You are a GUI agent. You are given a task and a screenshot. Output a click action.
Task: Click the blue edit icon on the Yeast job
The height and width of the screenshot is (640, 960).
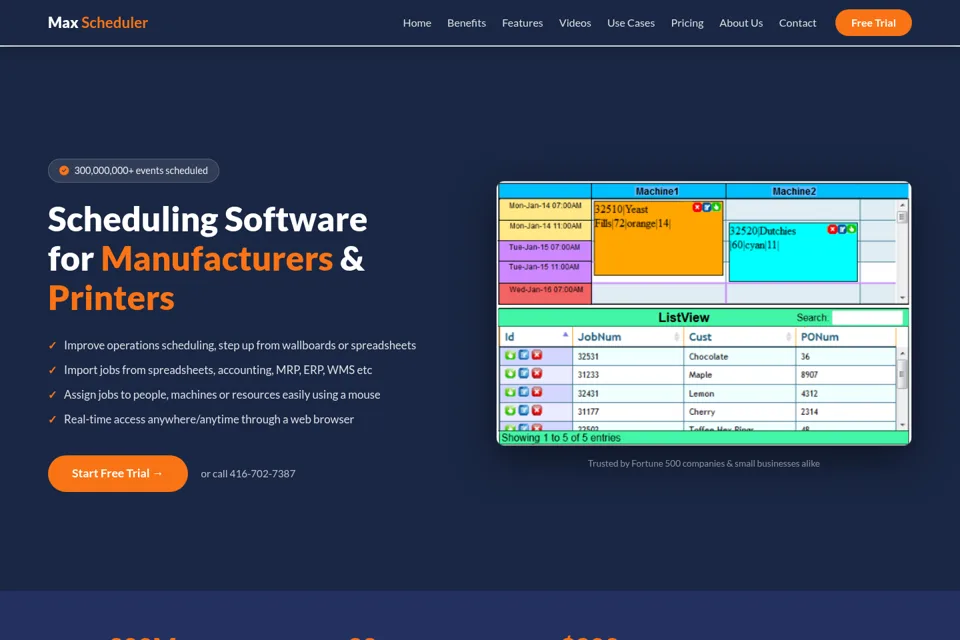pos(707,208)
